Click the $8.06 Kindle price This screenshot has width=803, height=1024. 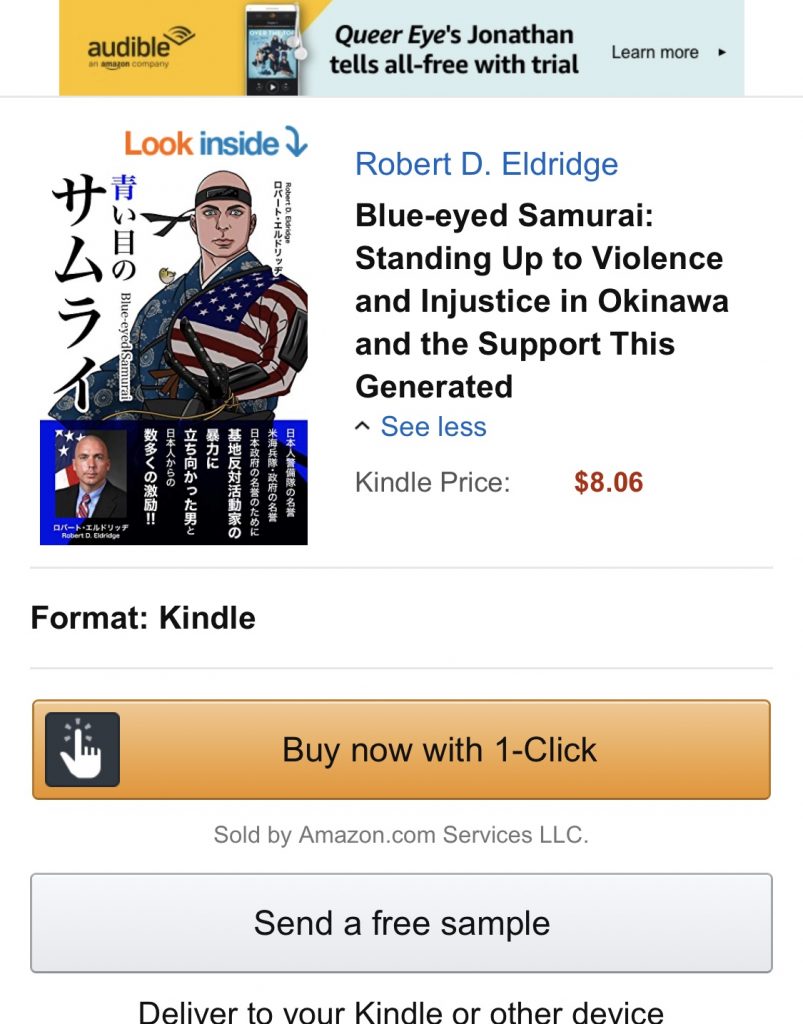click(608, 482)
